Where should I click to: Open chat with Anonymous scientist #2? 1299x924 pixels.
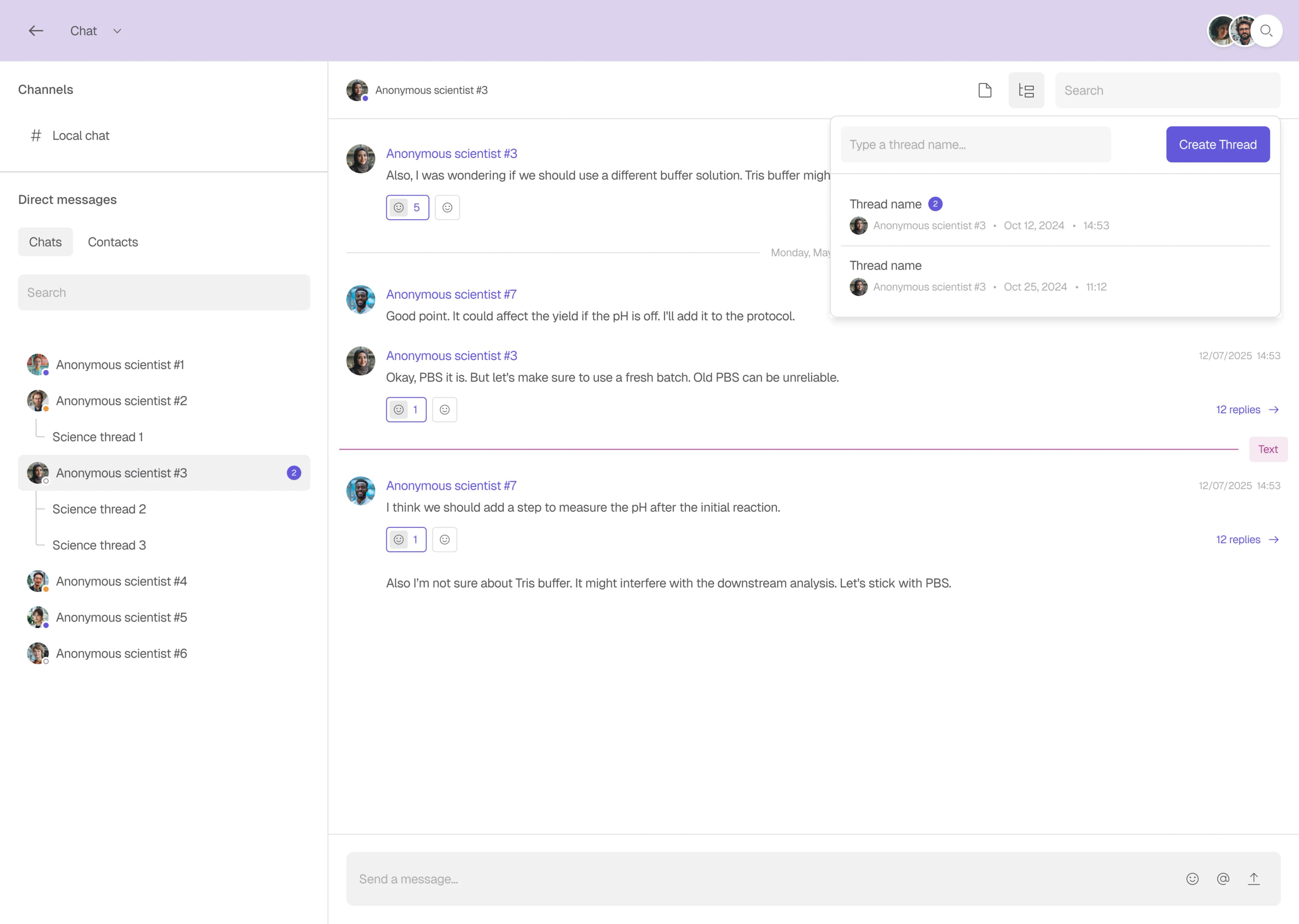click(x=164, y=401)
